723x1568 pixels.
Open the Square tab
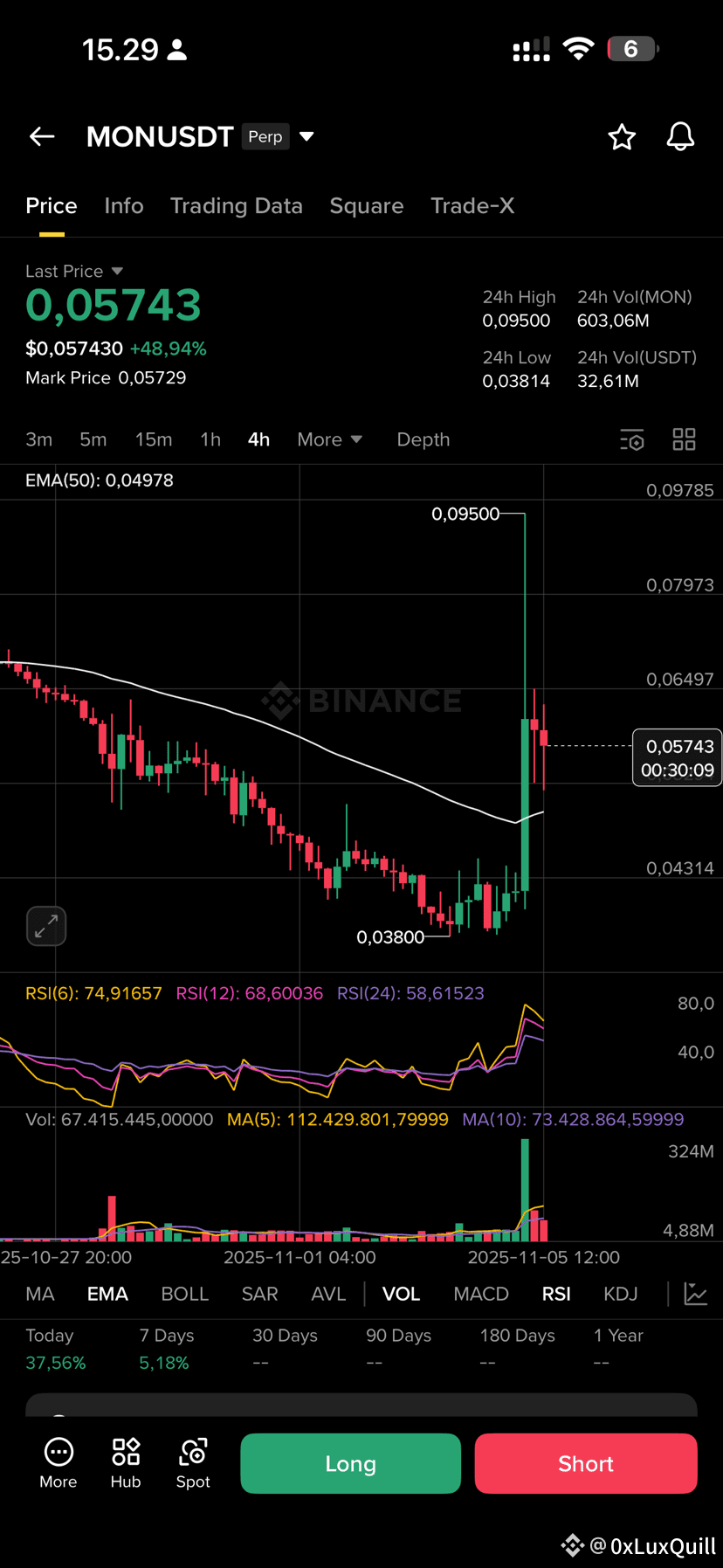(x=367, y=205)
